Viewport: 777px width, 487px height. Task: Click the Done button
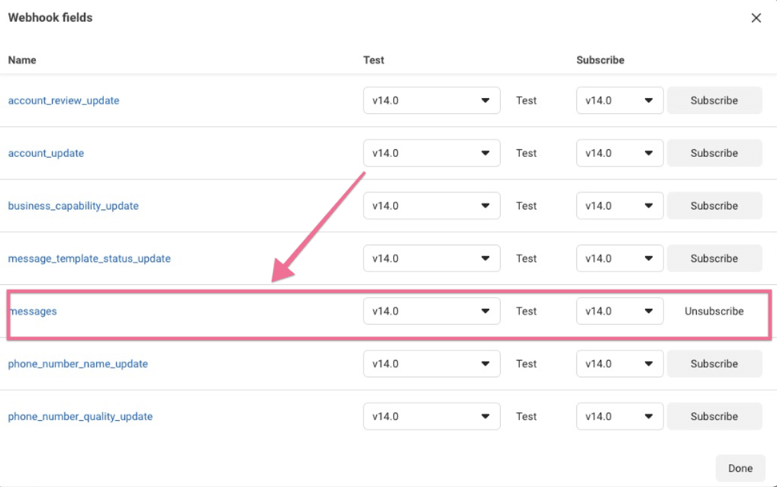pyautogui.click(x=740, y=468)
